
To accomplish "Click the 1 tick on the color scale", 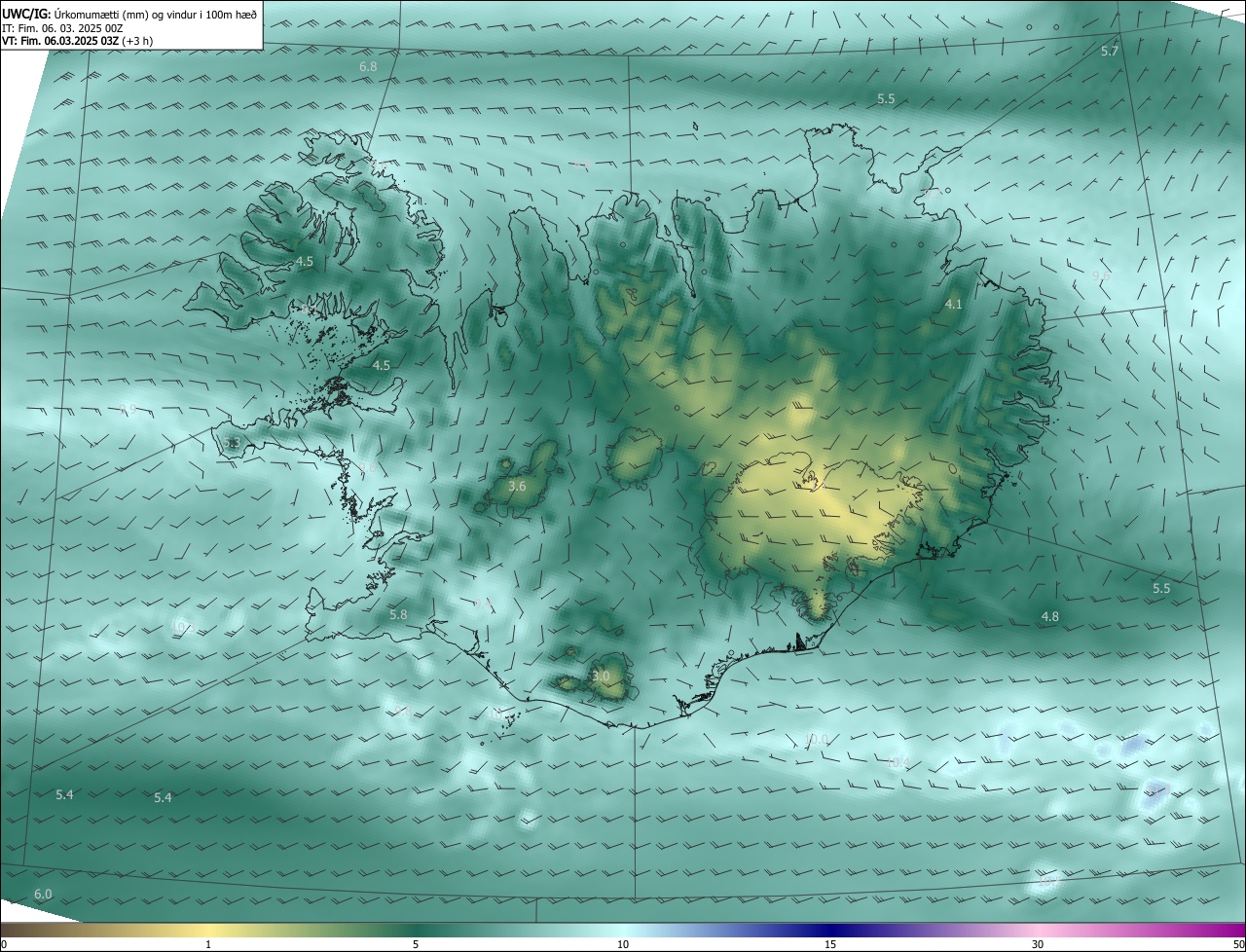I will pos(208,944).
